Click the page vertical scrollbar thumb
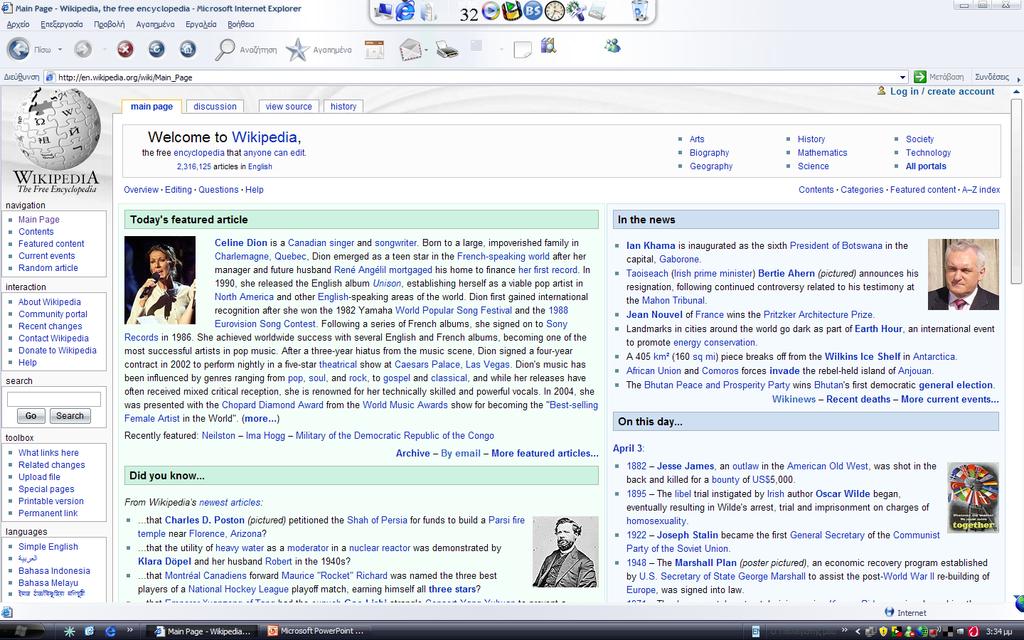Viewport: 1024px width, 640px height. click(x=1016, y=189)
